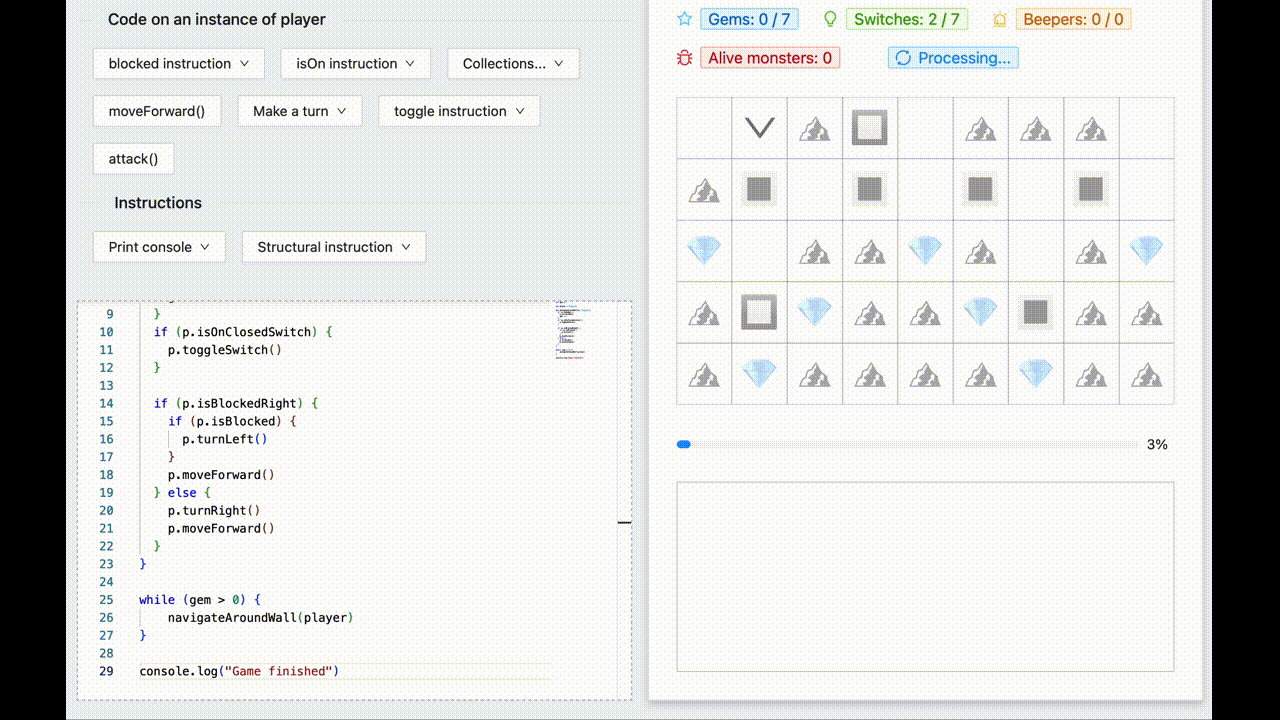Image resolution: width=1280 pixels, height=720 pixels.
Task: Click the Switches: 2 / 7 badge
Action: [906, 19]
